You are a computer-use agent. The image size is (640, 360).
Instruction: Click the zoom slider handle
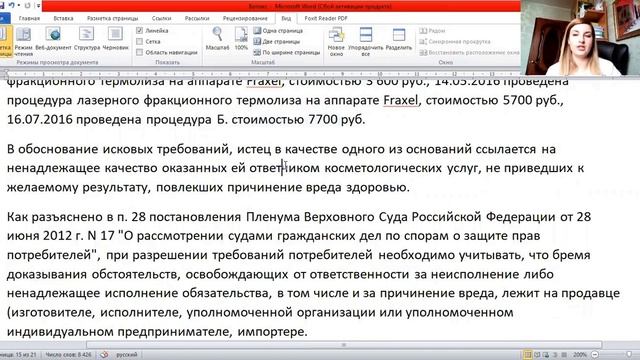pos(629,355)
